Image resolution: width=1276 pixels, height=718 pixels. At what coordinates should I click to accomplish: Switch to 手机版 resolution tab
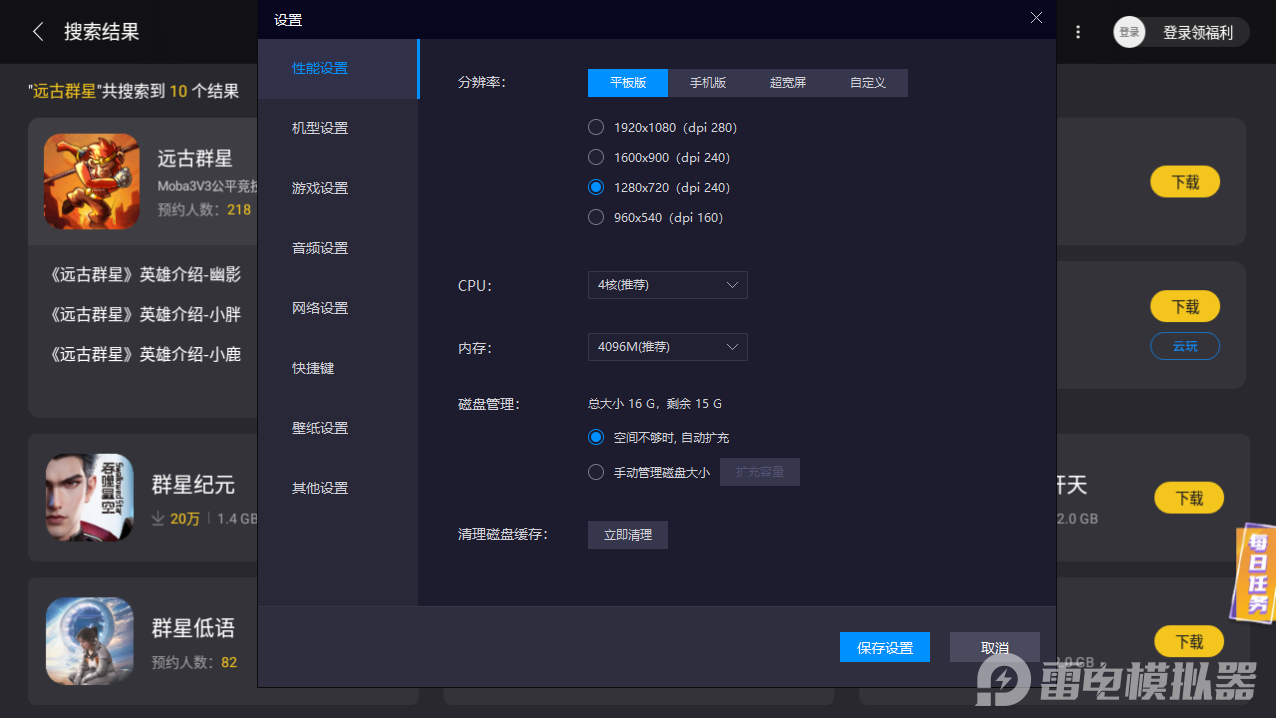tap(708, 83)
